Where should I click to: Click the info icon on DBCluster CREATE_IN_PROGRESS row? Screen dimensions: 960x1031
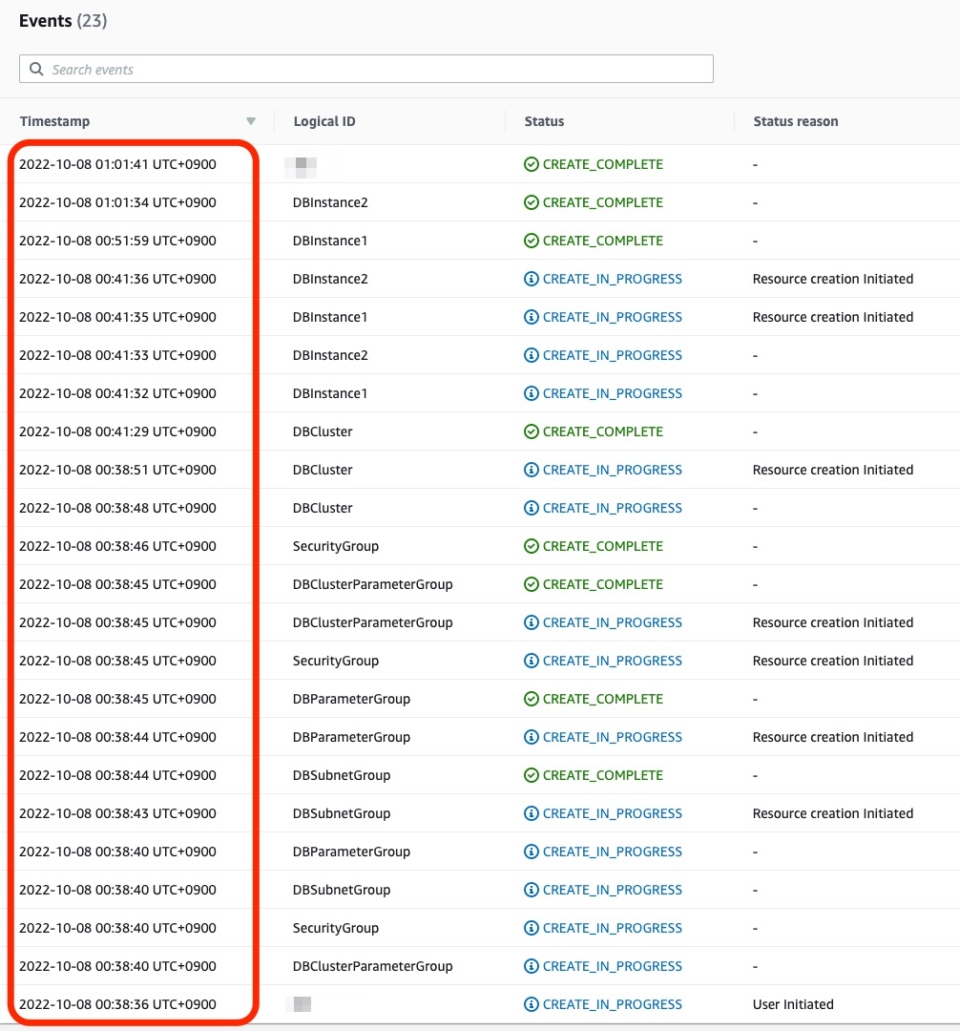pos(530,469)
